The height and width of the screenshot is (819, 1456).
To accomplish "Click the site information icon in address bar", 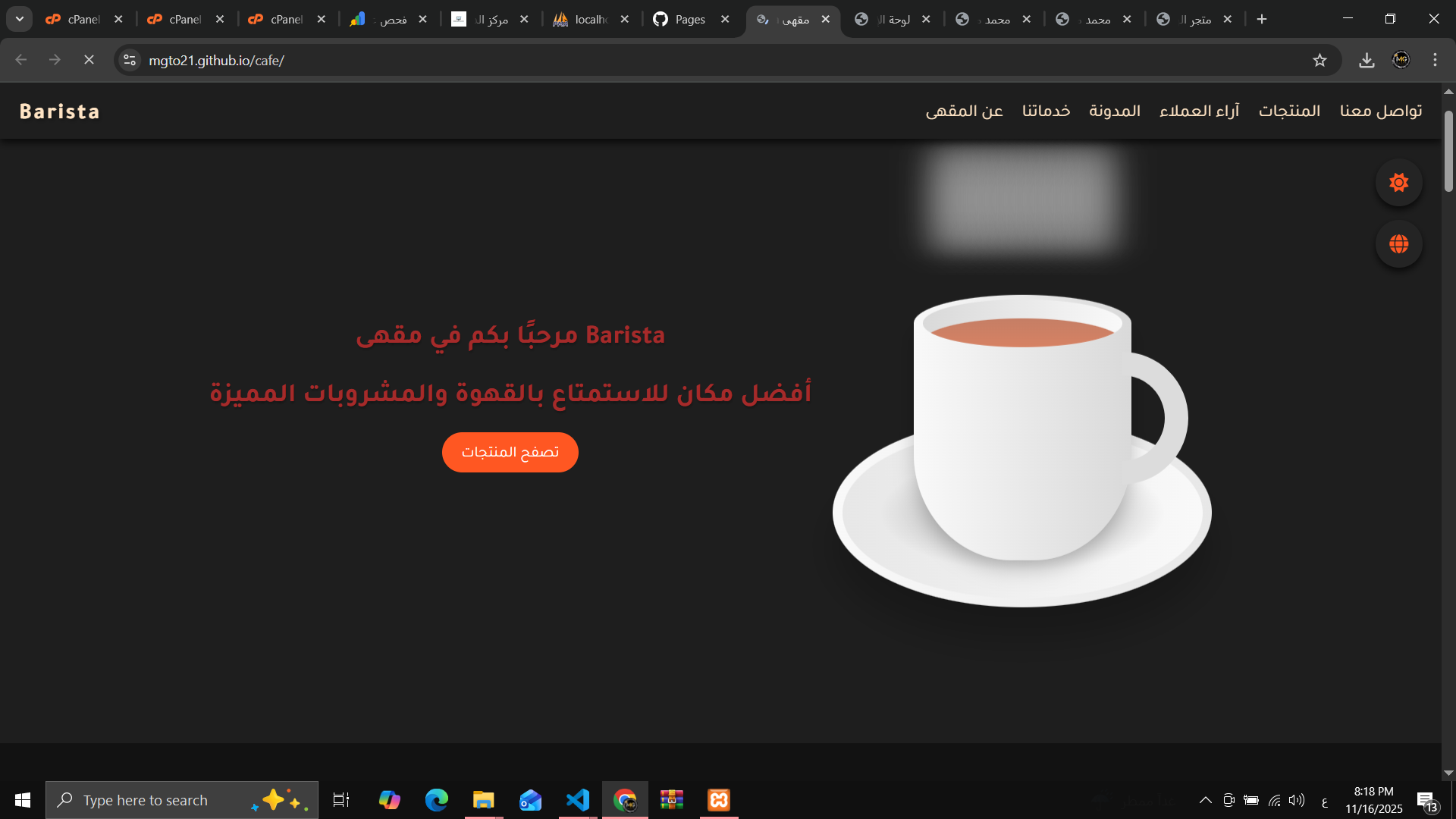I will coord(130,61).
